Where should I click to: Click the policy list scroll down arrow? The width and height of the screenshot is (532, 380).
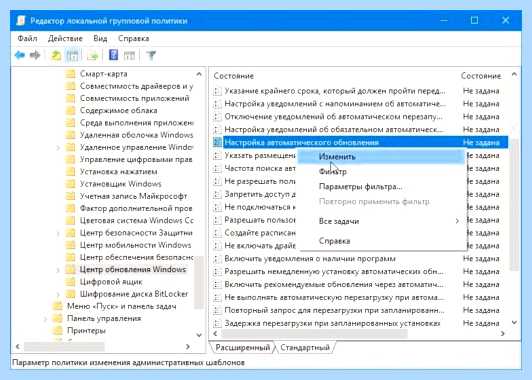[514, 322]
